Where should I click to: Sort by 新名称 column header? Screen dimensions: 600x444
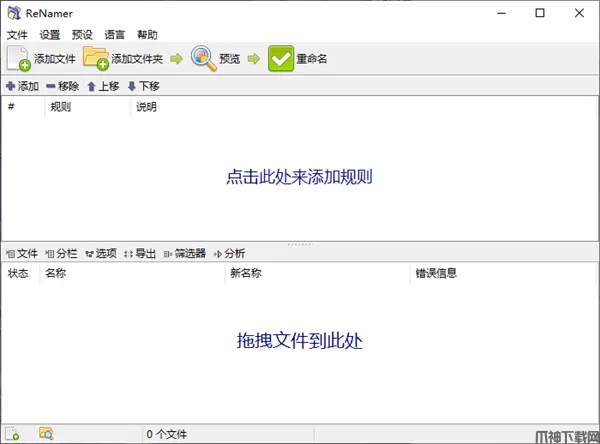(x=318, y=273)
